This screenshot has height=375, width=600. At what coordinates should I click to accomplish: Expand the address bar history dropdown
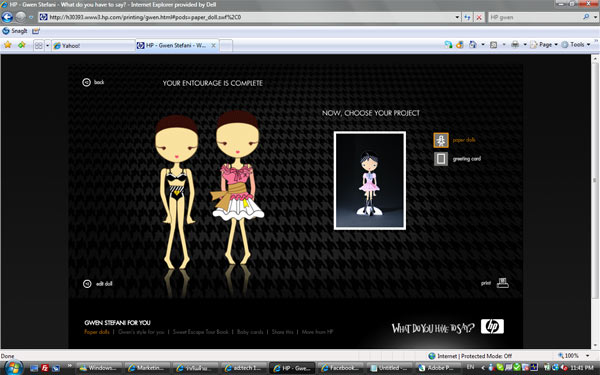point(457,17)
